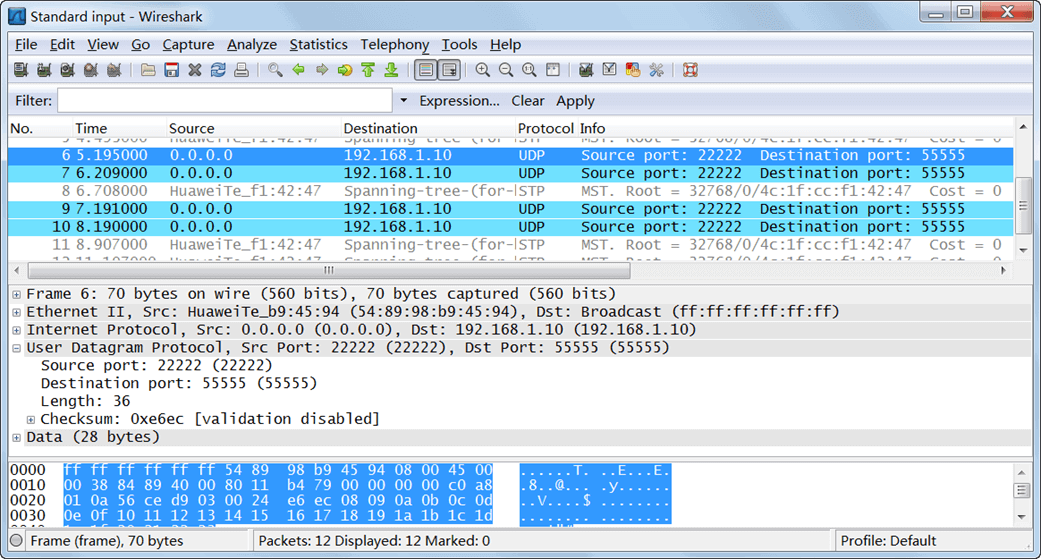
Task: Jump to last packet icon
Action: pyautogui.click(x=391, y=70)
